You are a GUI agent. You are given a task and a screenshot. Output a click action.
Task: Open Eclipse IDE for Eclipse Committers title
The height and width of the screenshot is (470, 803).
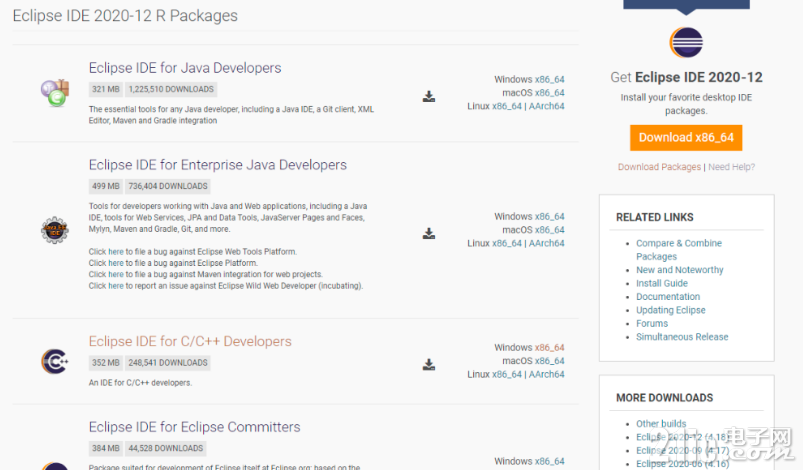[x=195, y=426]
